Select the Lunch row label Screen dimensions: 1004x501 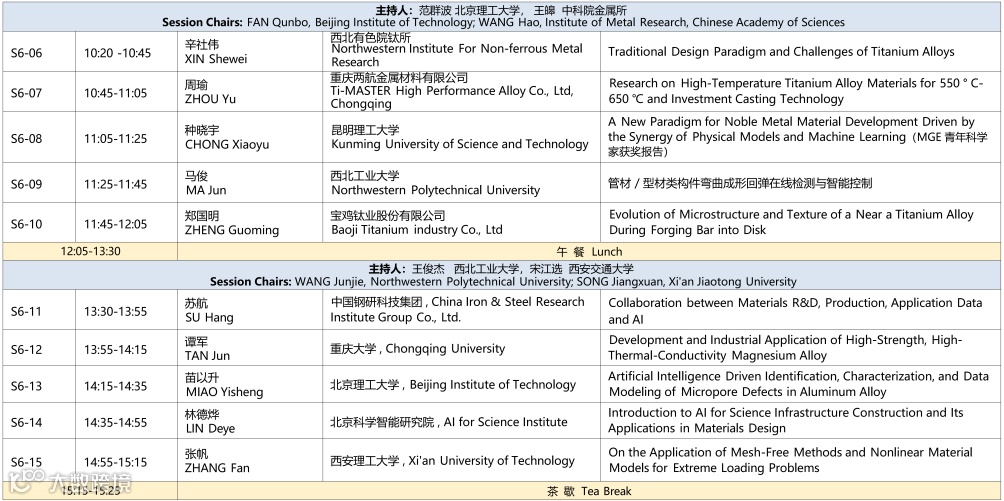point(589,252)
